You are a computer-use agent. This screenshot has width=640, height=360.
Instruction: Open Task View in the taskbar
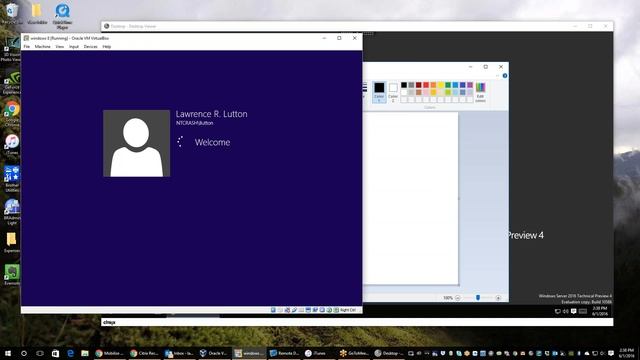pos(40,353)
